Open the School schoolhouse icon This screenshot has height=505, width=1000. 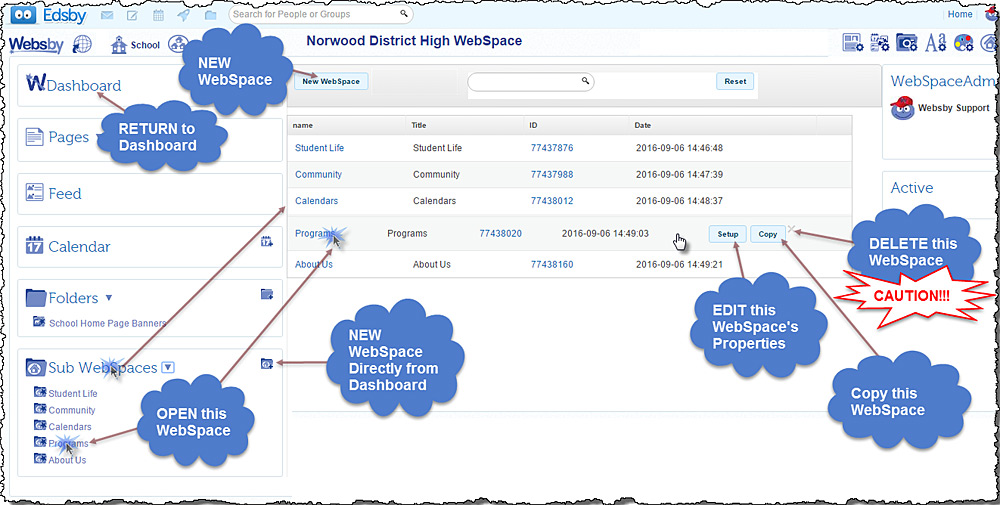pyautogui.click(x=119, y=45)
